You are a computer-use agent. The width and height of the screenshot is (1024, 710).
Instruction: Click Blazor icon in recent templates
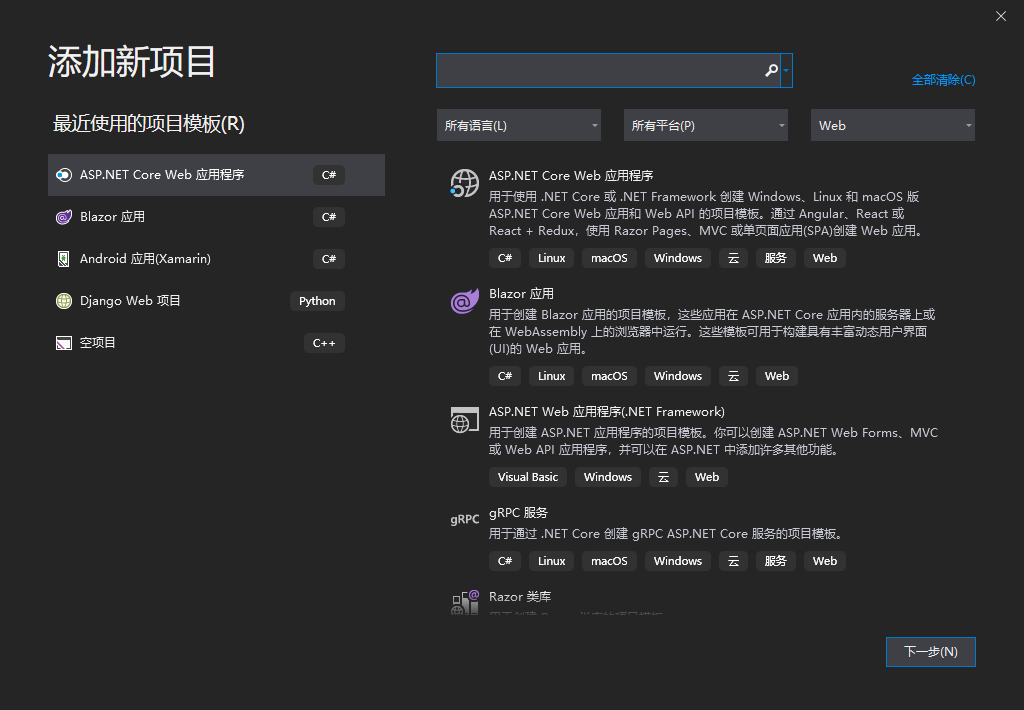click(x=63, y=217)
